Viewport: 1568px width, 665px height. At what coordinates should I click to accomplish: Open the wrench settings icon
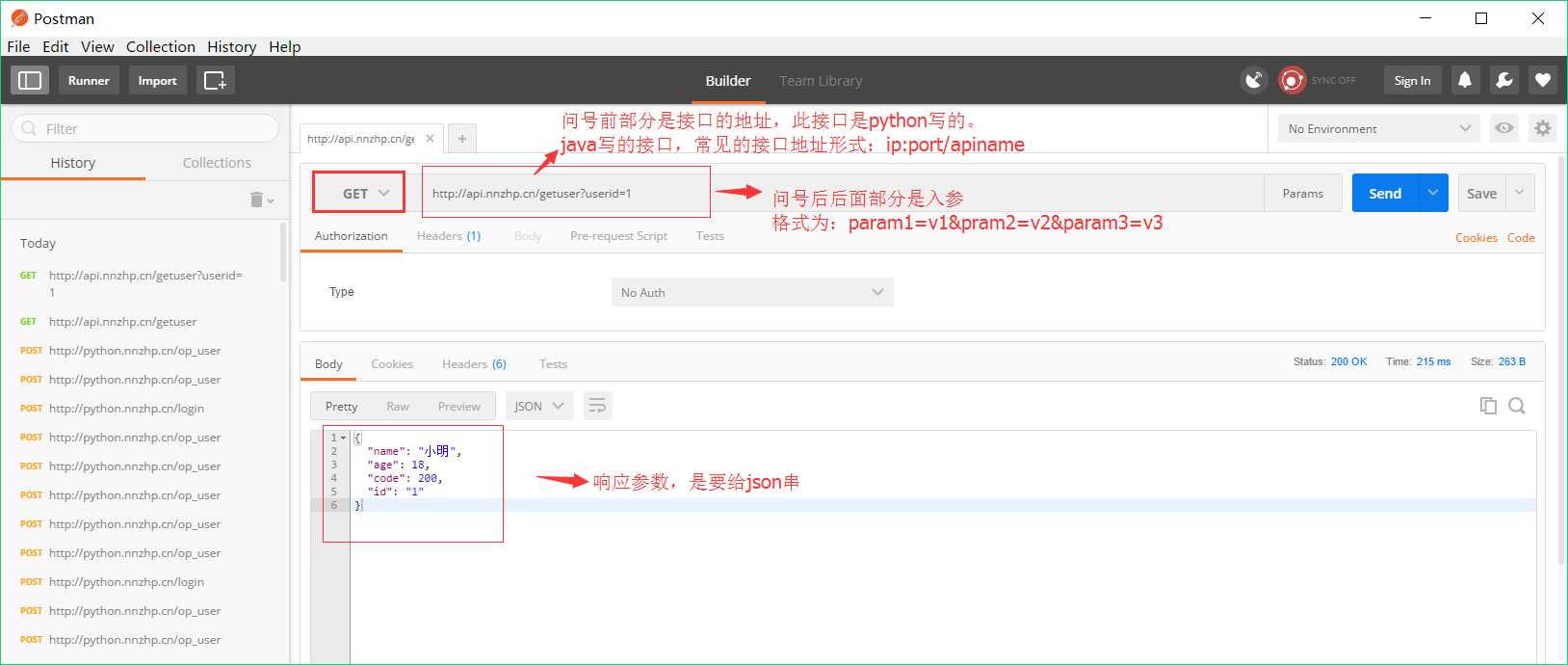pyautogui.click(x=1503, y=80)
